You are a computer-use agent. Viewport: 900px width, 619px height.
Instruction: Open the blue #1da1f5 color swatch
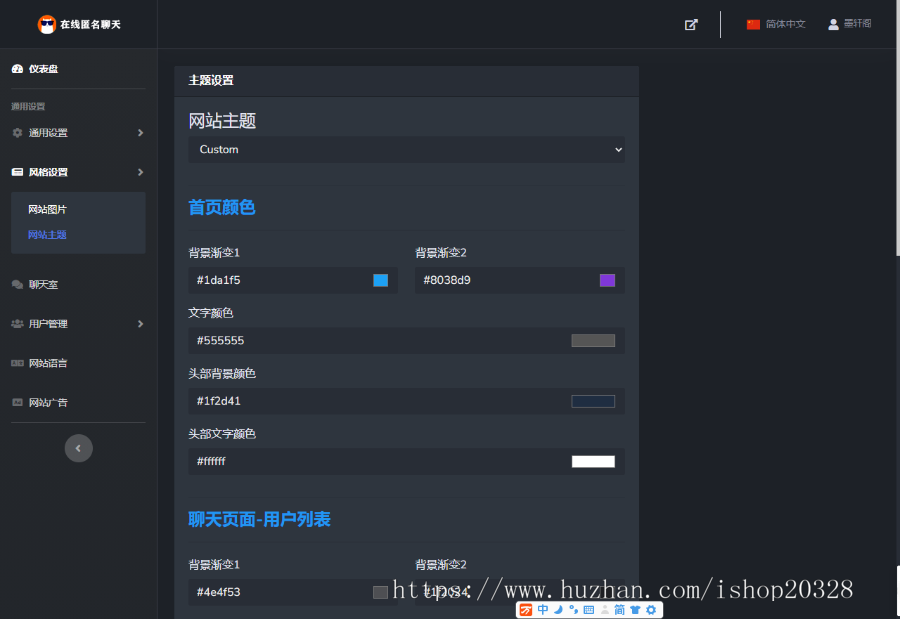coord(381,280)
